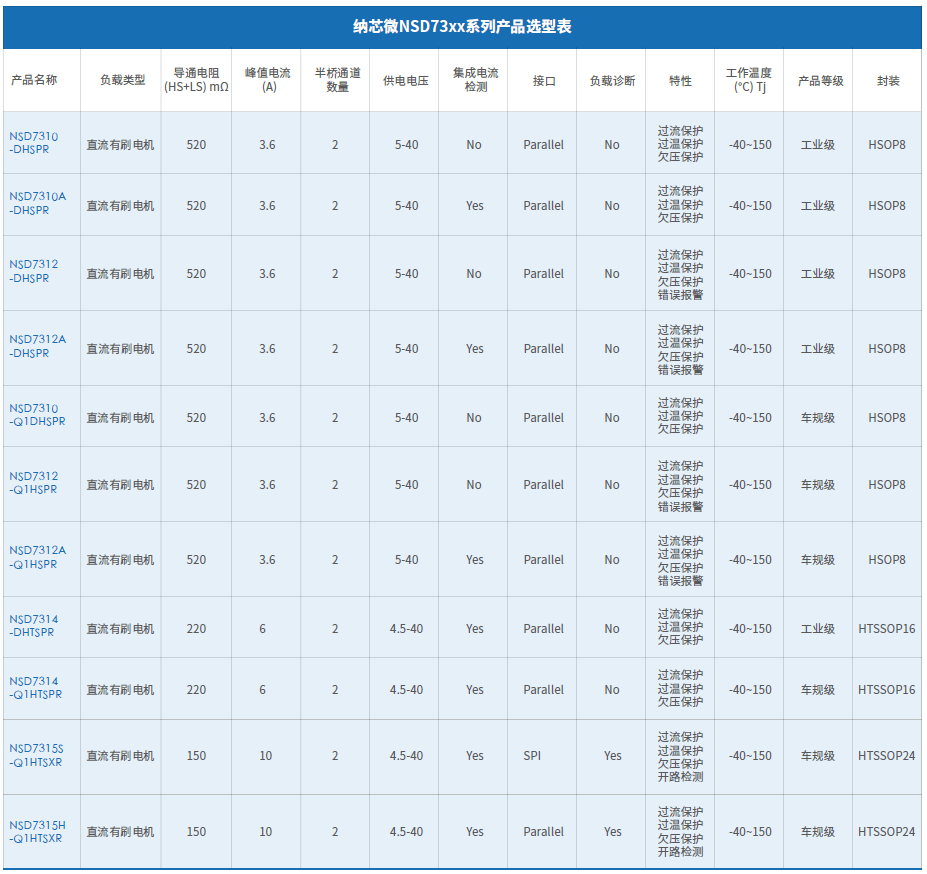Click the 集成电流检测 column header
This screenshot has height=874, width=927.
(476, 80)
